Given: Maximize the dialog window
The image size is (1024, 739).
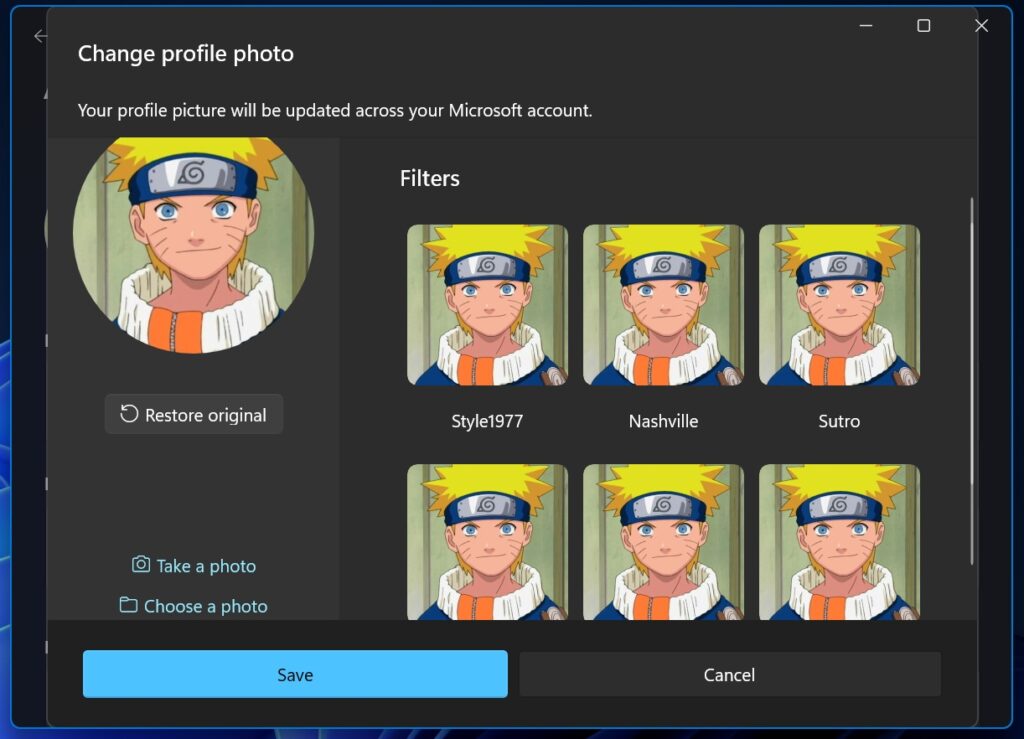Looking at the screenshot, I should (922, 26).
